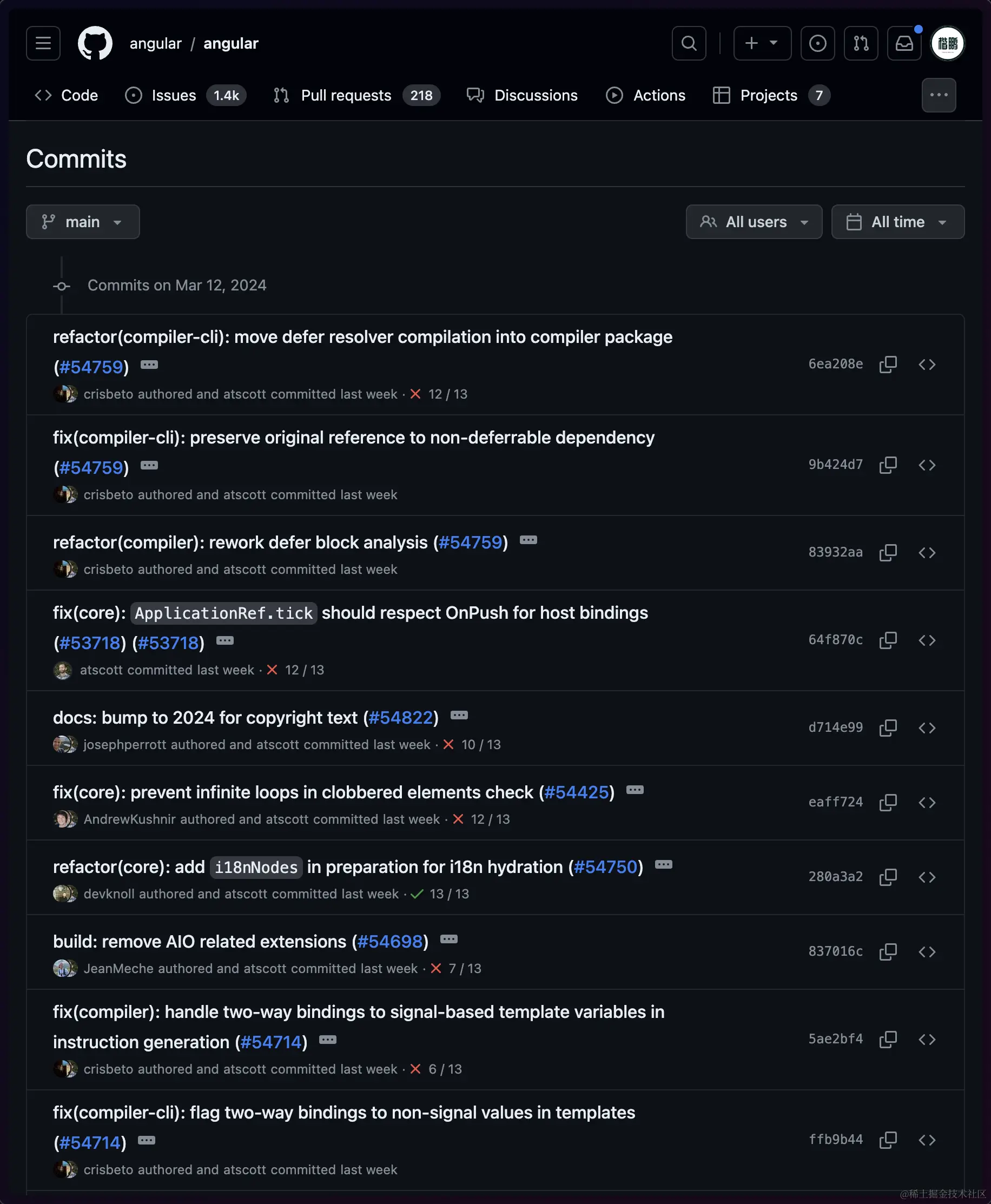991x1204 pixels.
Task: Open the notifications inbox
Action: click(x=904, y=43)
